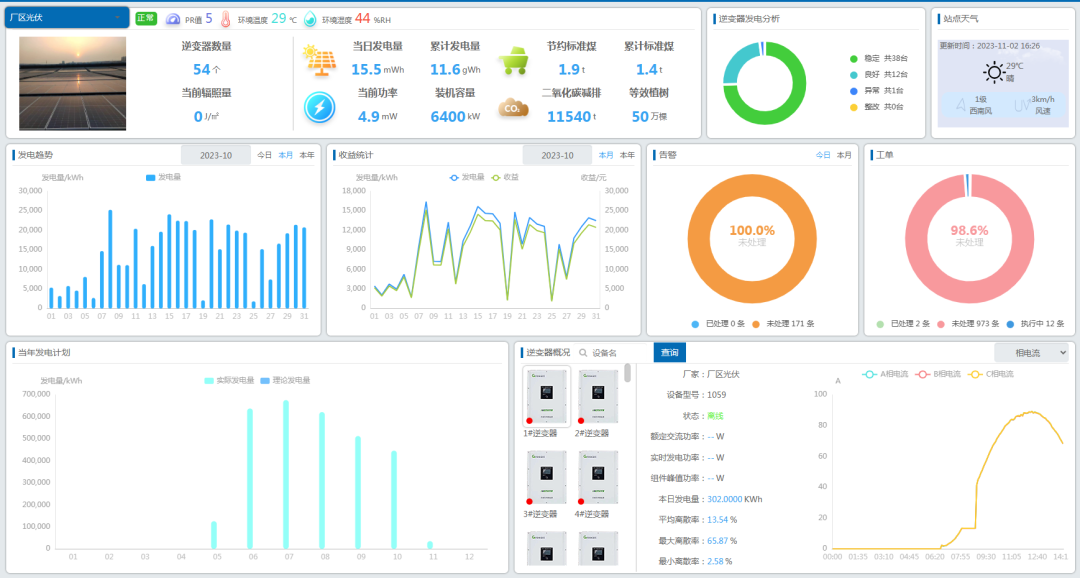Toggle 理论发电量 legend in yearly plan
Viewport: 1080px width, 578px height.
click(x=285, y=380)
